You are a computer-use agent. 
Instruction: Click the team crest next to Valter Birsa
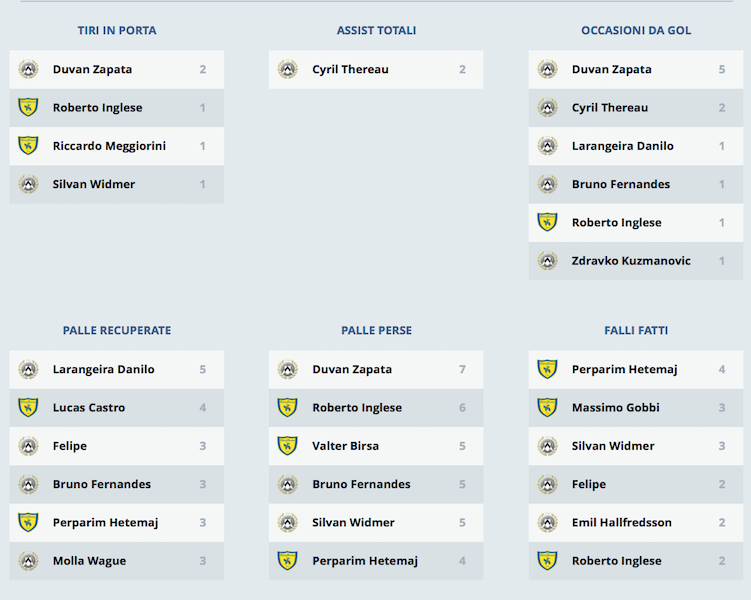(288, 446)
